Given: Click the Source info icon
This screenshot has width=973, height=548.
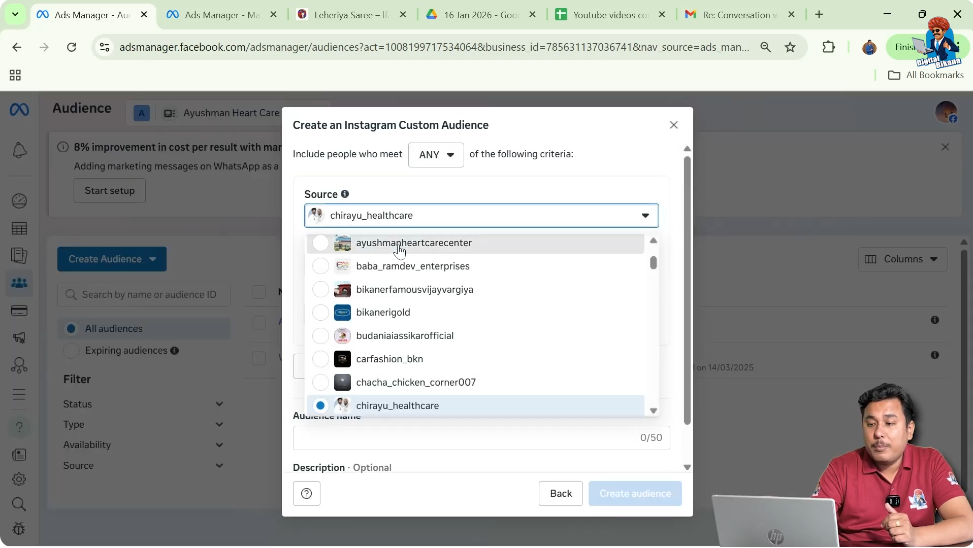Looking at the screenshot, I should tap(345, 194).
